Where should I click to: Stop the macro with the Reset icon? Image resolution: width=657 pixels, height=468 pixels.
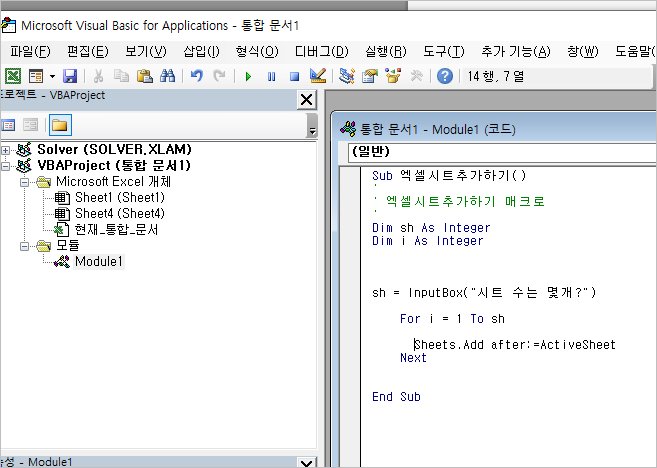[293, 76]
